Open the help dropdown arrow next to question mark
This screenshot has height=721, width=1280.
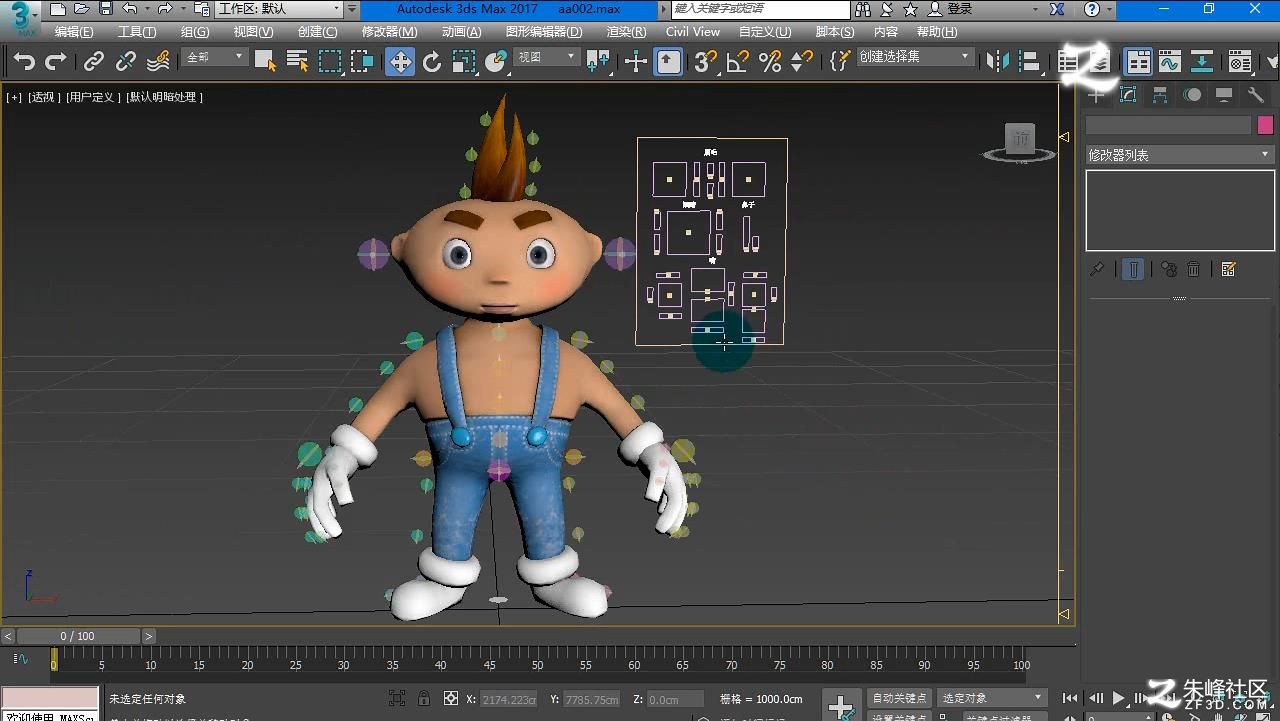point(1110,9)
